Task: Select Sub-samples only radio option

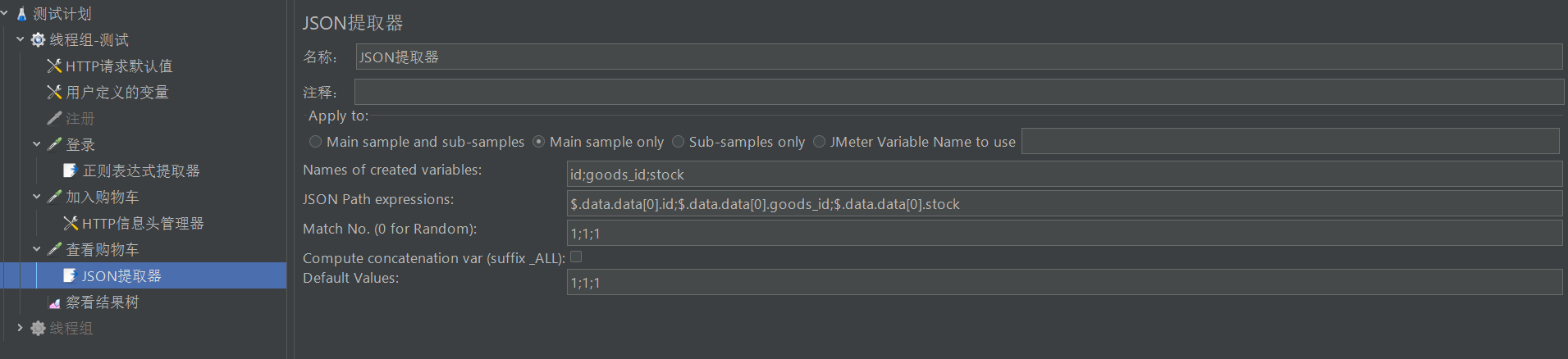Action: (x=678, y=142)
